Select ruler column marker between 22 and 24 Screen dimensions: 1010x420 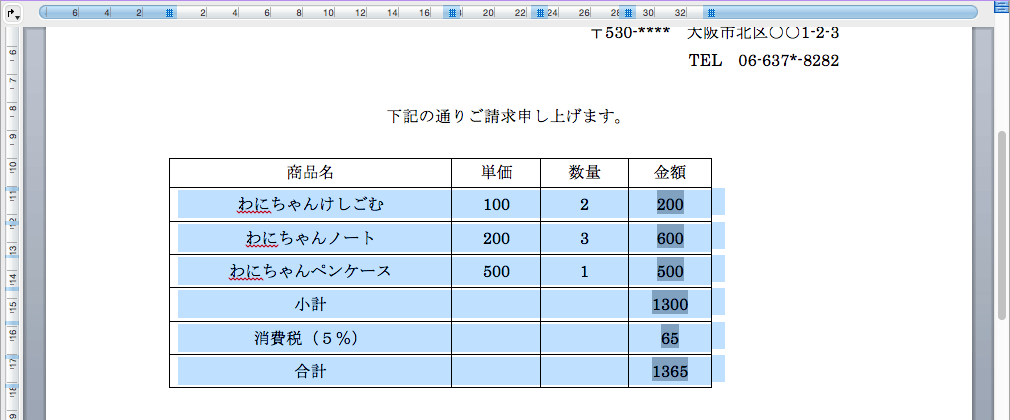click(x=540, y=12)
